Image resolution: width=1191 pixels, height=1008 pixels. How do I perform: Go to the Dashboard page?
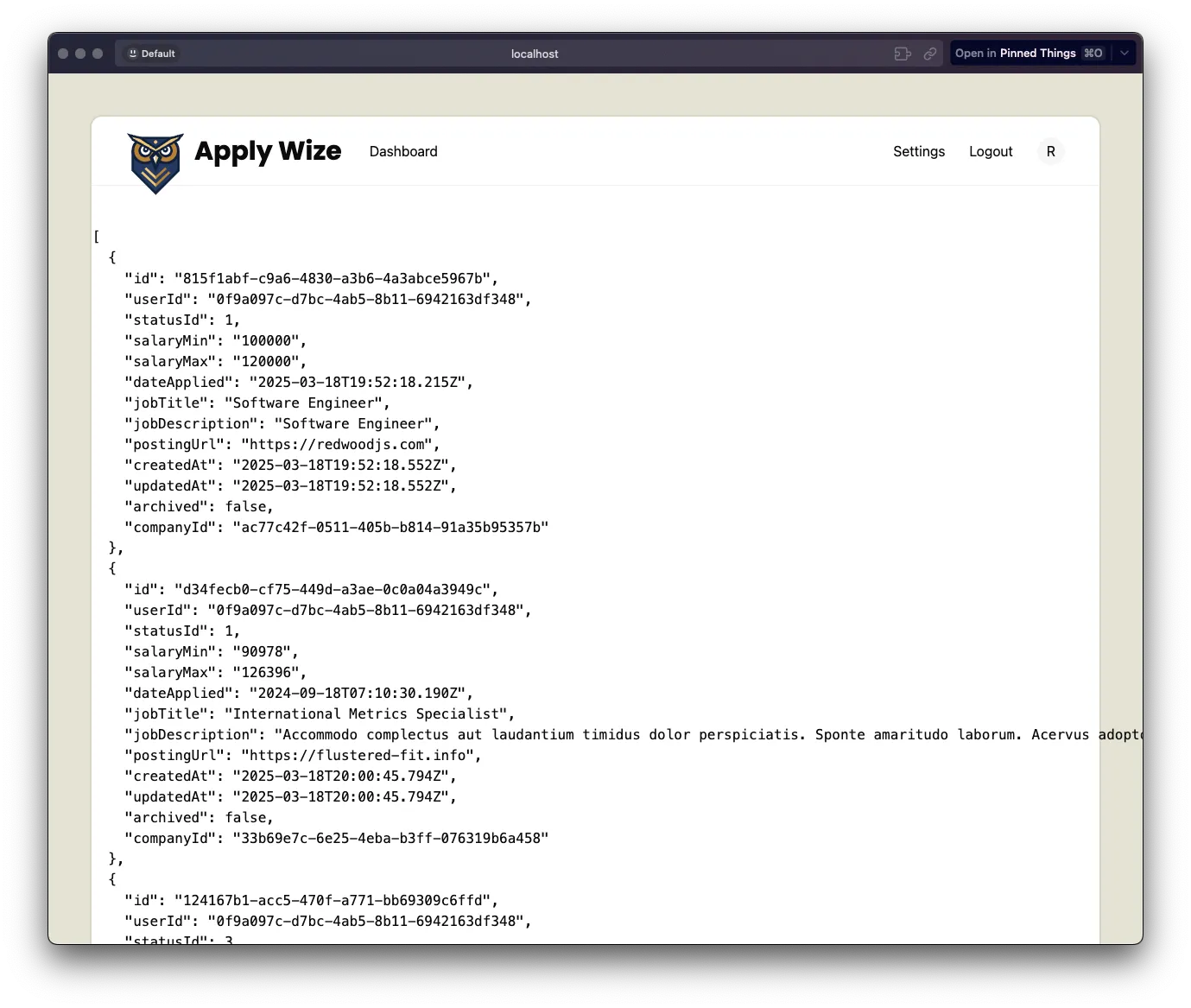click(x=403, y=151)
